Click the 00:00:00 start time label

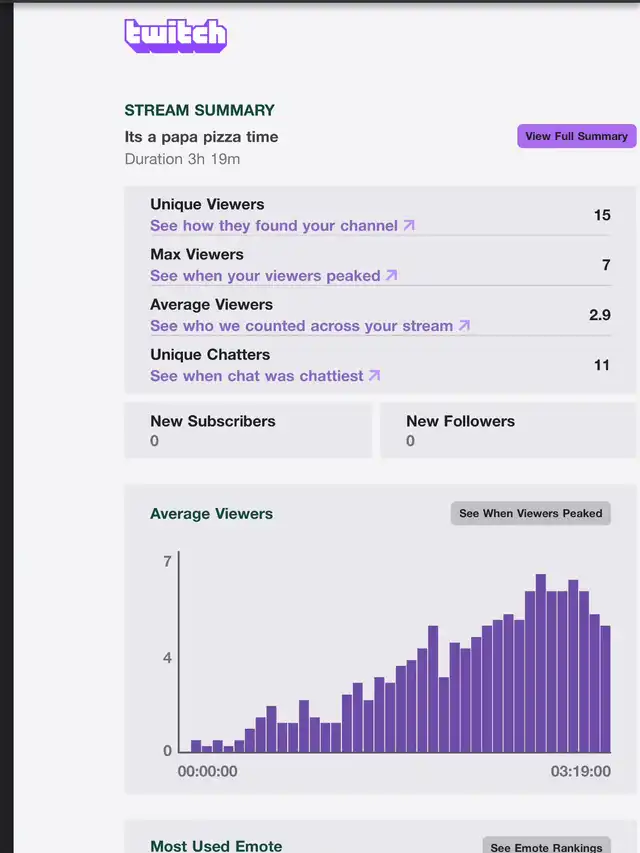(208, 772)
